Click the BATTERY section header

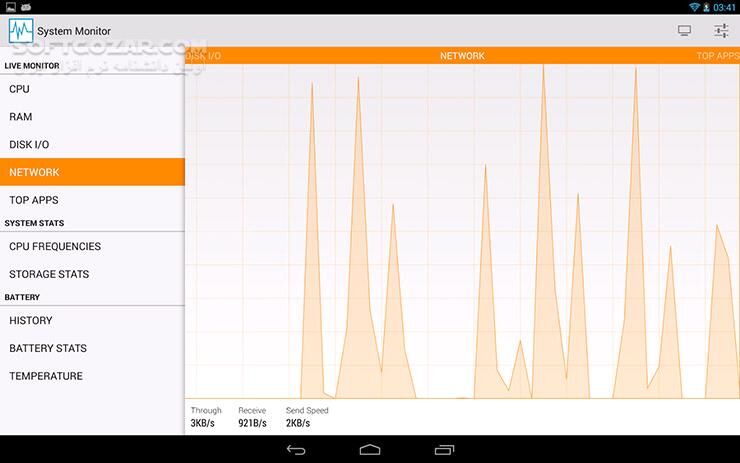(x=22, y=297)
